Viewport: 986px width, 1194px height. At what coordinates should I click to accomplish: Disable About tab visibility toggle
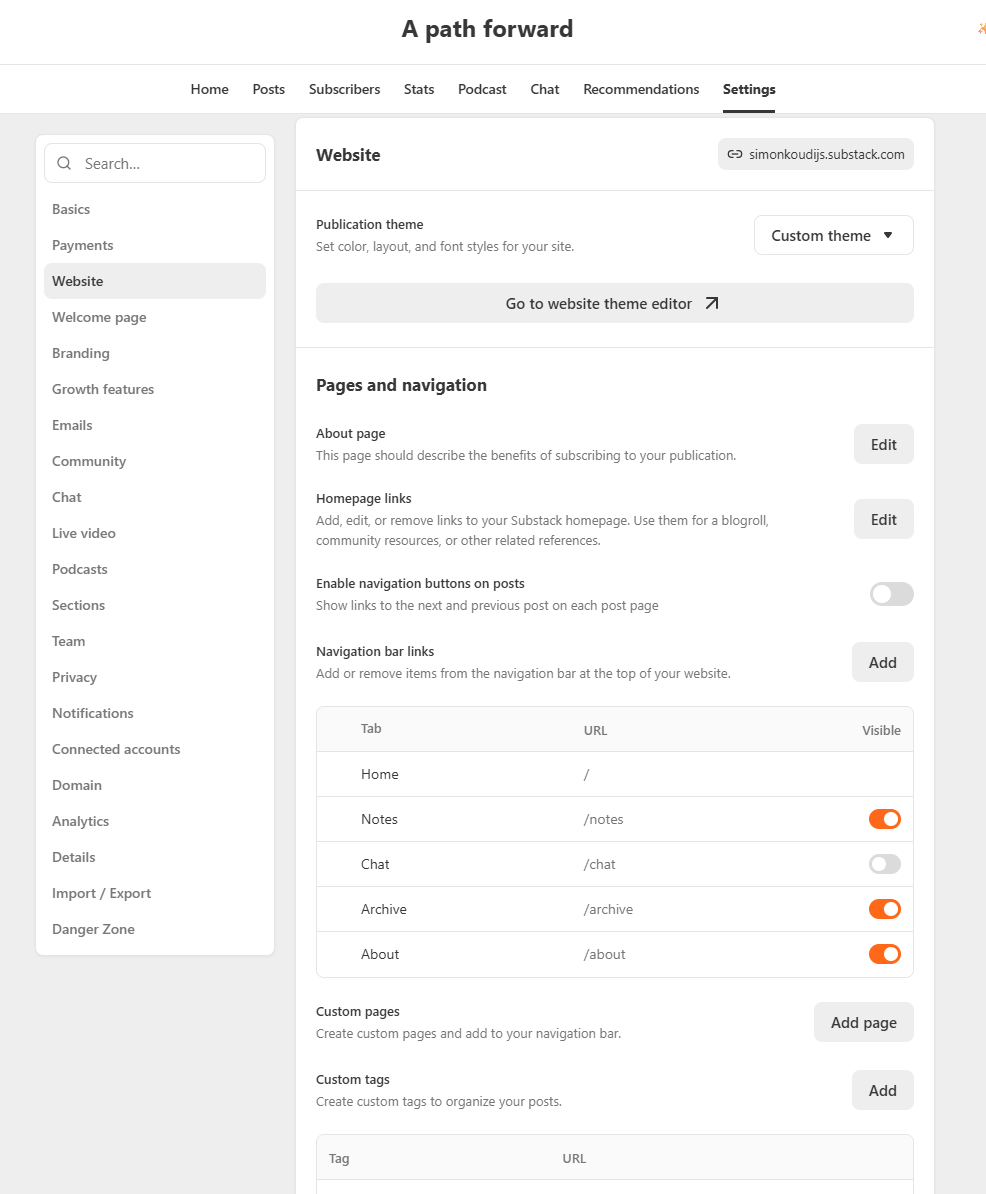[885, 954]
